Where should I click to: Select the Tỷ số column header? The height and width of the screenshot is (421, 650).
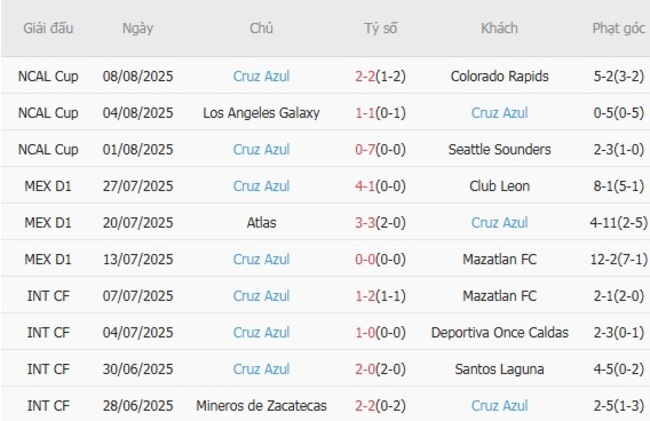[x=380, y=28]
